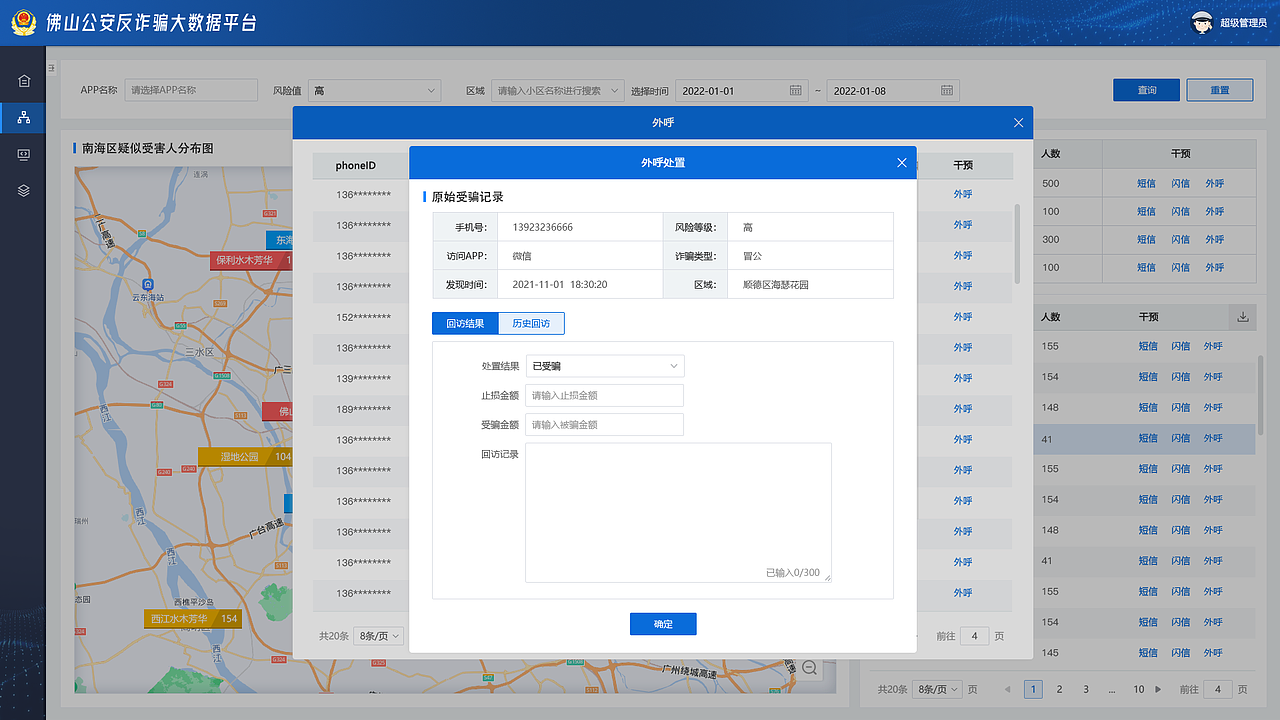1280x720 pixels.
Task: Click the phone number 13923236666
Action: (543, 227)
